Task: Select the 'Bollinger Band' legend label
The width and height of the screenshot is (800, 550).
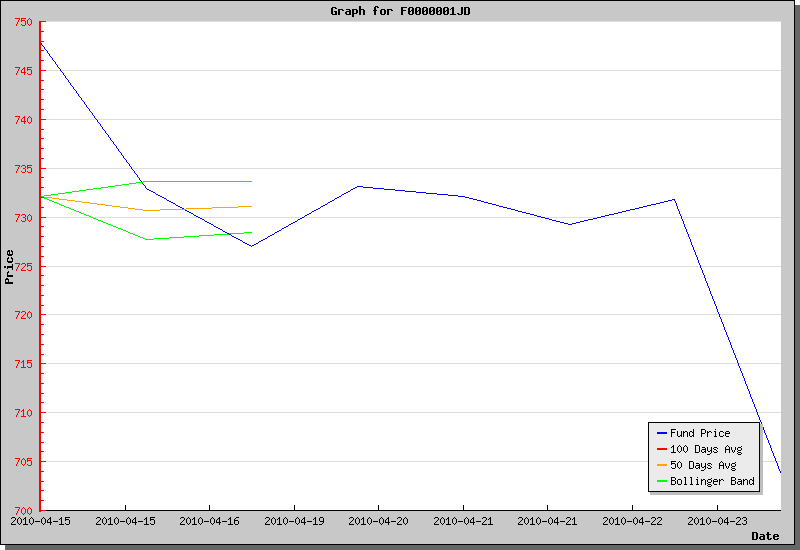Action: pyautogui.click(x=712, y=481)
